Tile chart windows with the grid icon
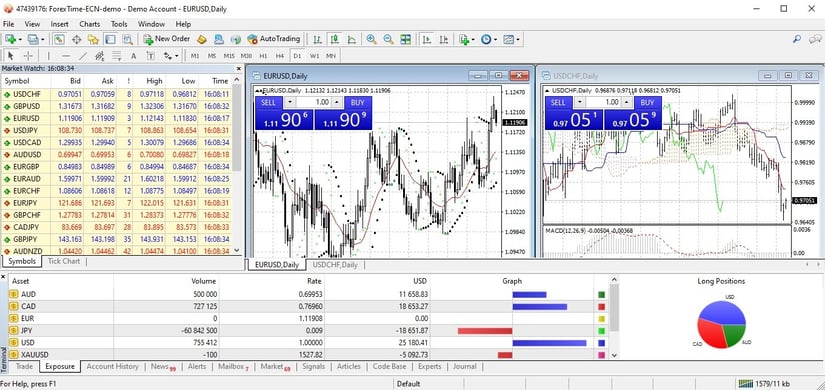Image resolution: width=825 pixels, height=390 pixels. point(406,39)
